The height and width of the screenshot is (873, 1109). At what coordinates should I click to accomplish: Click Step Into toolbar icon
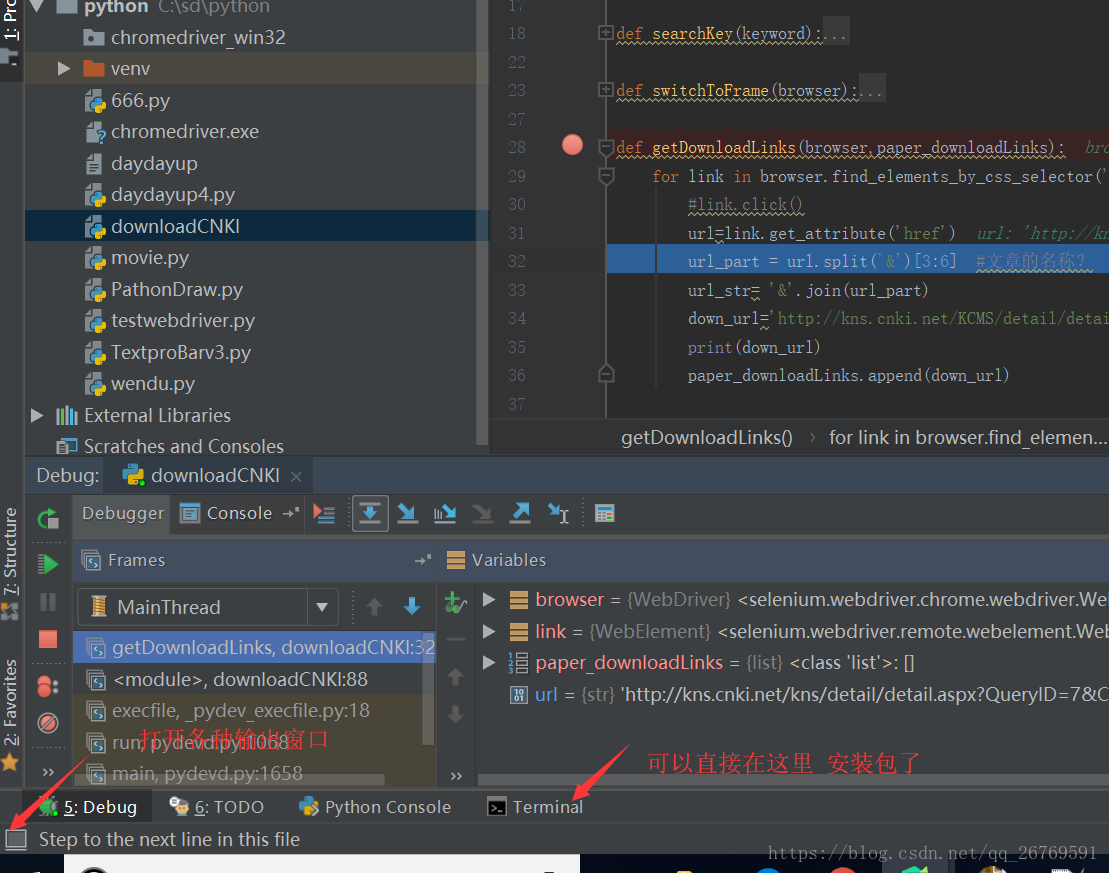407,514
